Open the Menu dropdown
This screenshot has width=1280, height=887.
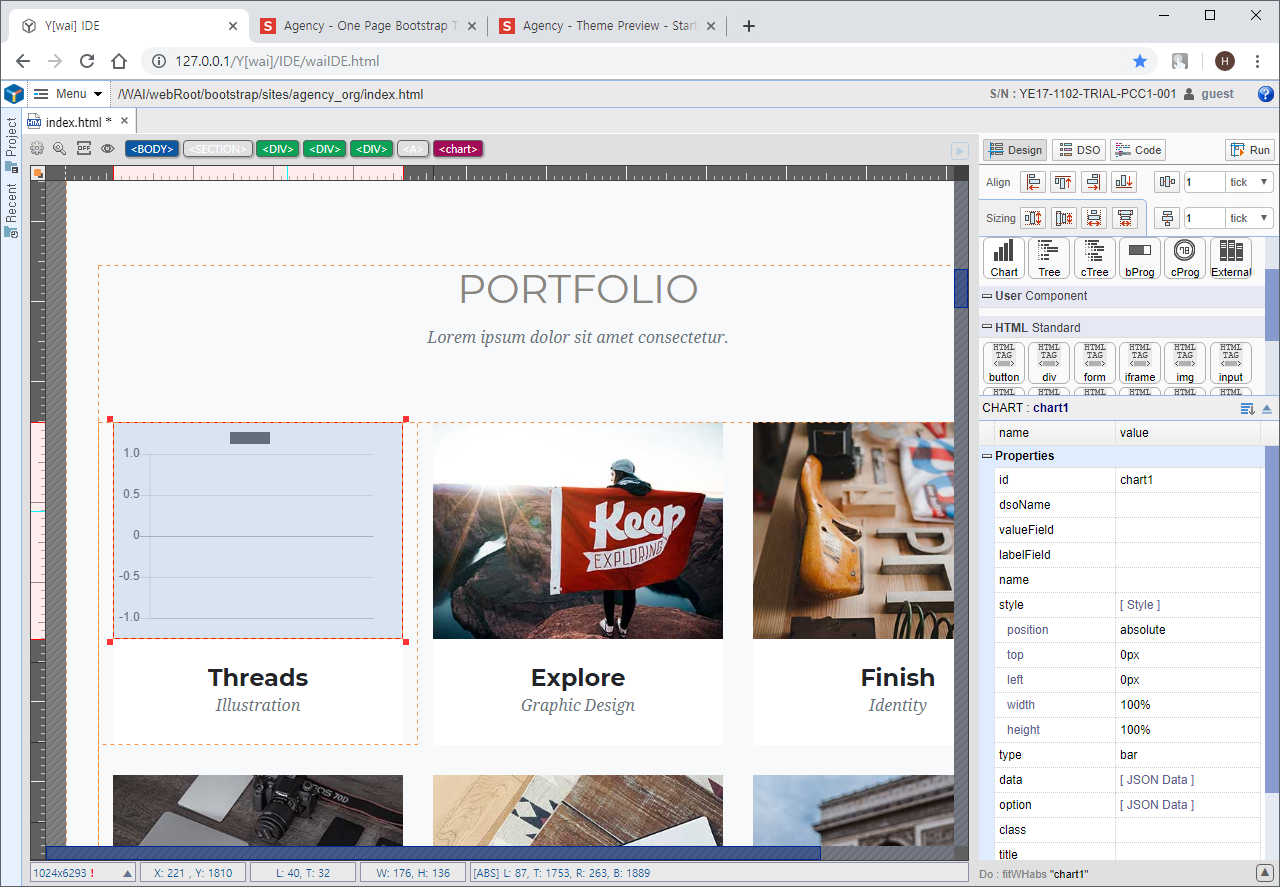pos(68,94)
